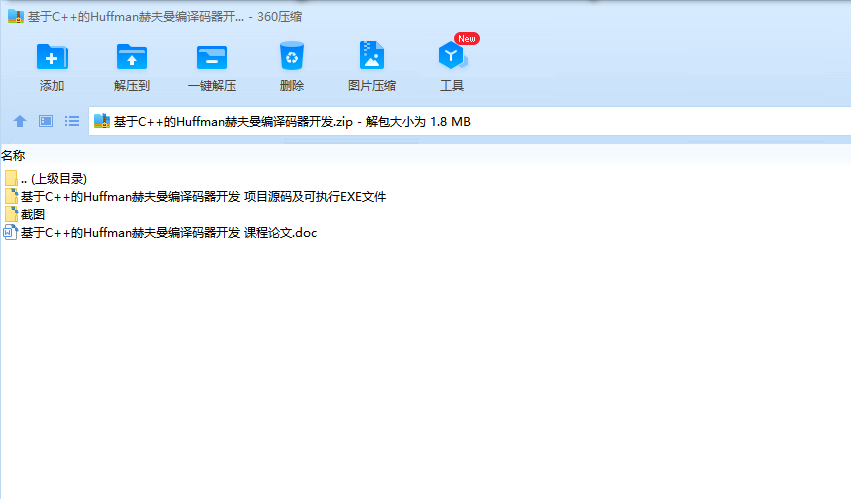
Task: Click the Word document icon of 课程论文.doc
Action: coord(10,232)
